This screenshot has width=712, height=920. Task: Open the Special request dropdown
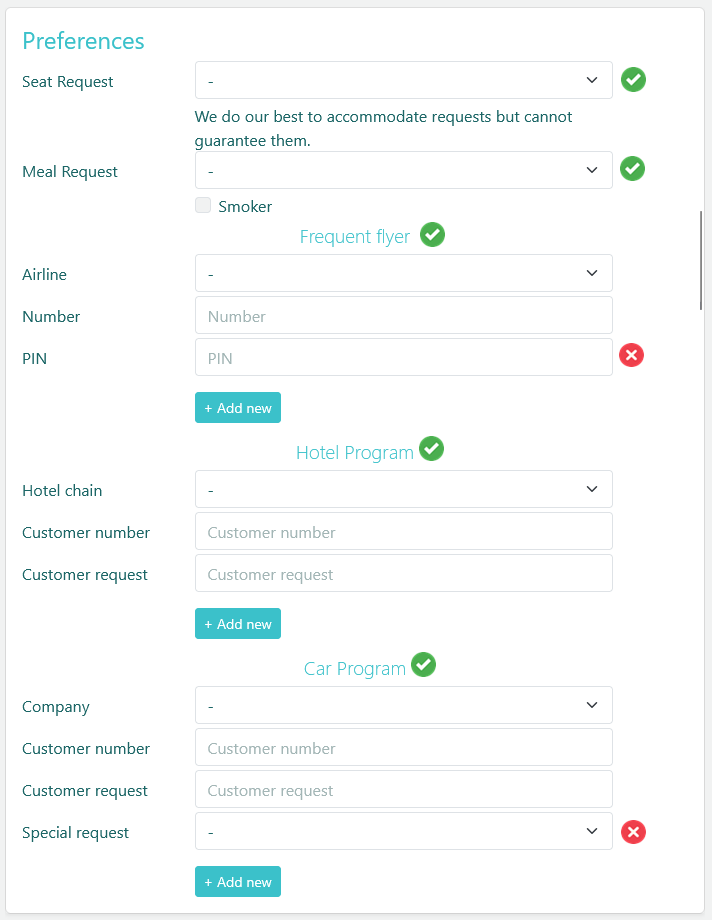coord(403,831)
